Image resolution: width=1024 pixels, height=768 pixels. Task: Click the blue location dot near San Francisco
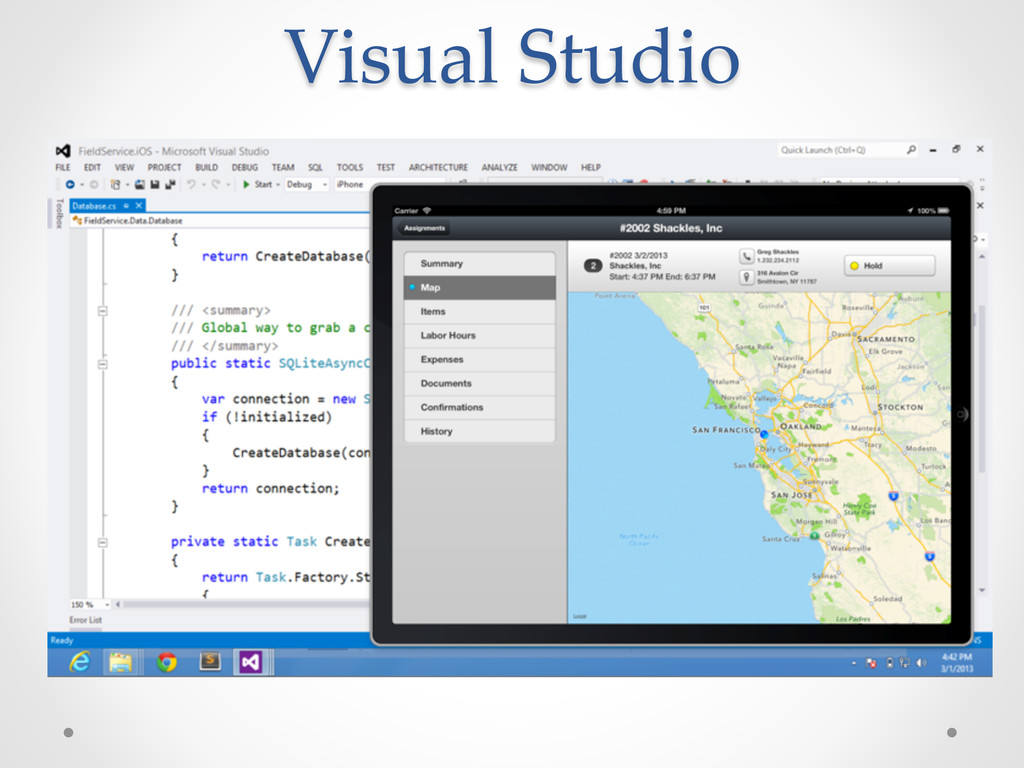[x=764, y=434]
